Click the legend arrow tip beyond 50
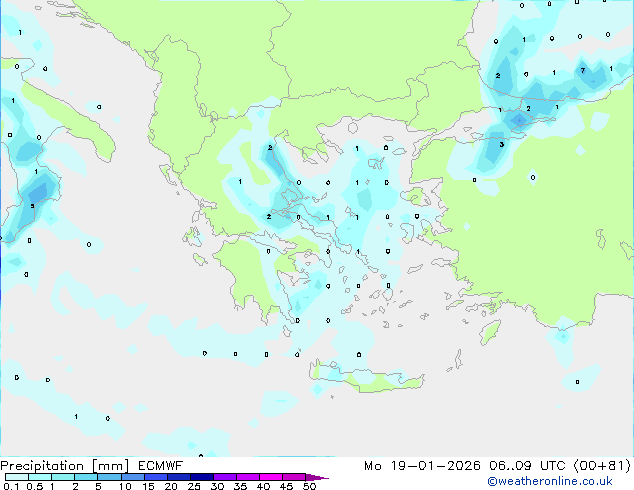Screen dimensions: 634x490 click(317, 477)
